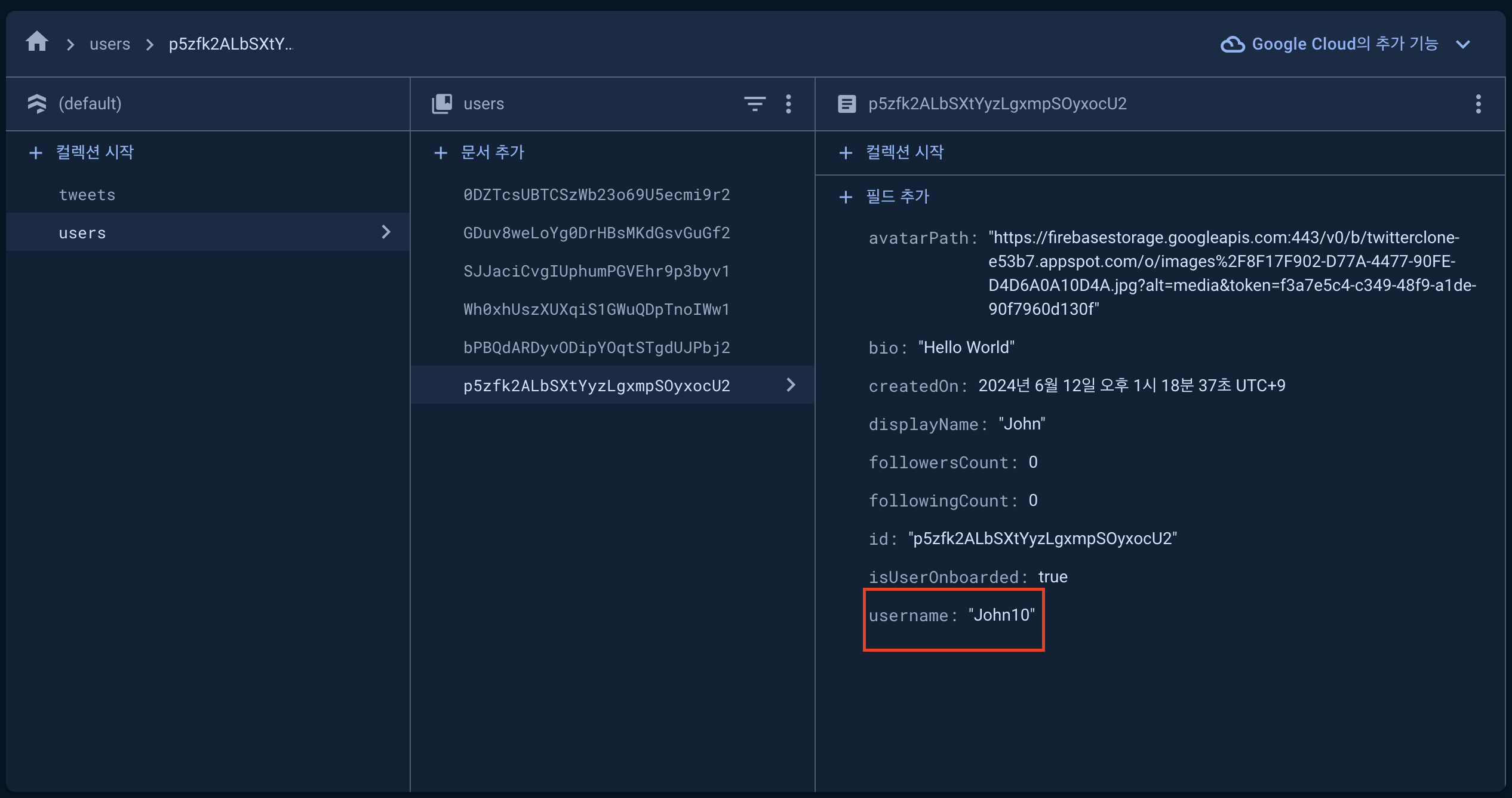Click the users collection icon in header
Image resolution: width=1512 pixels, height=798 pixels.
click(442, 104)
